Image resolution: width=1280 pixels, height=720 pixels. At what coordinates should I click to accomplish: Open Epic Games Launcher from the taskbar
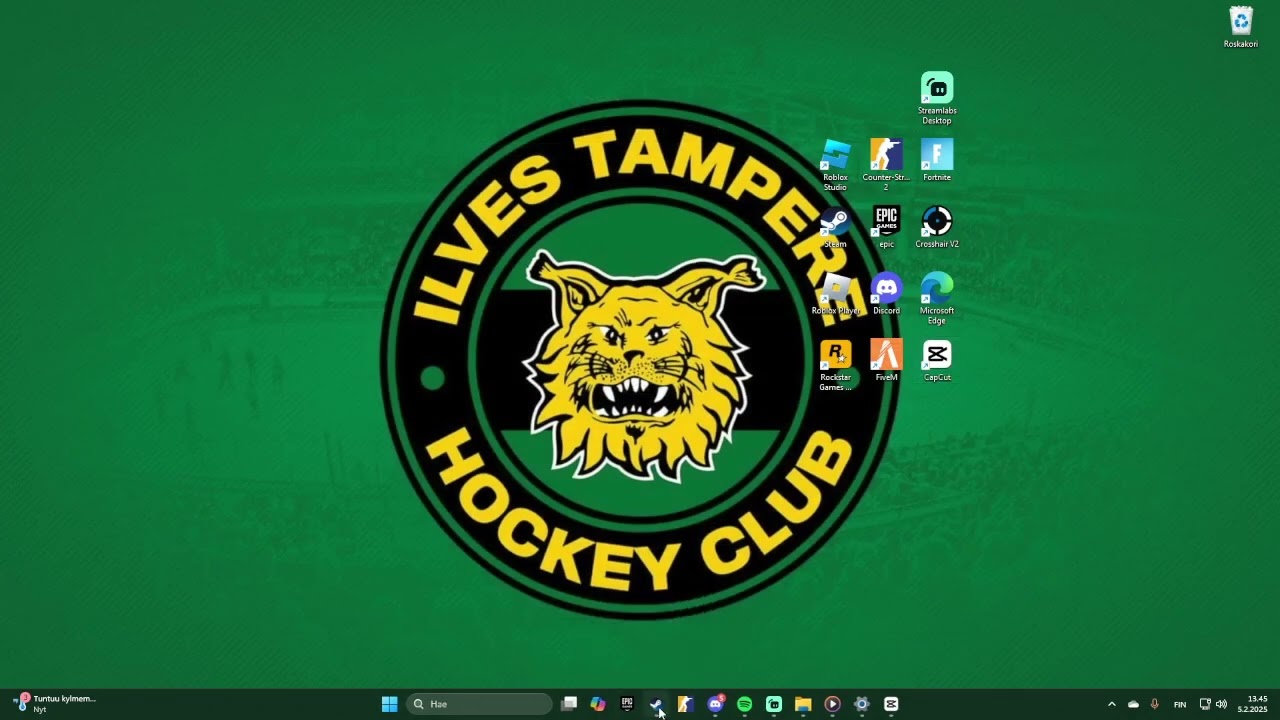coord(627,704)
